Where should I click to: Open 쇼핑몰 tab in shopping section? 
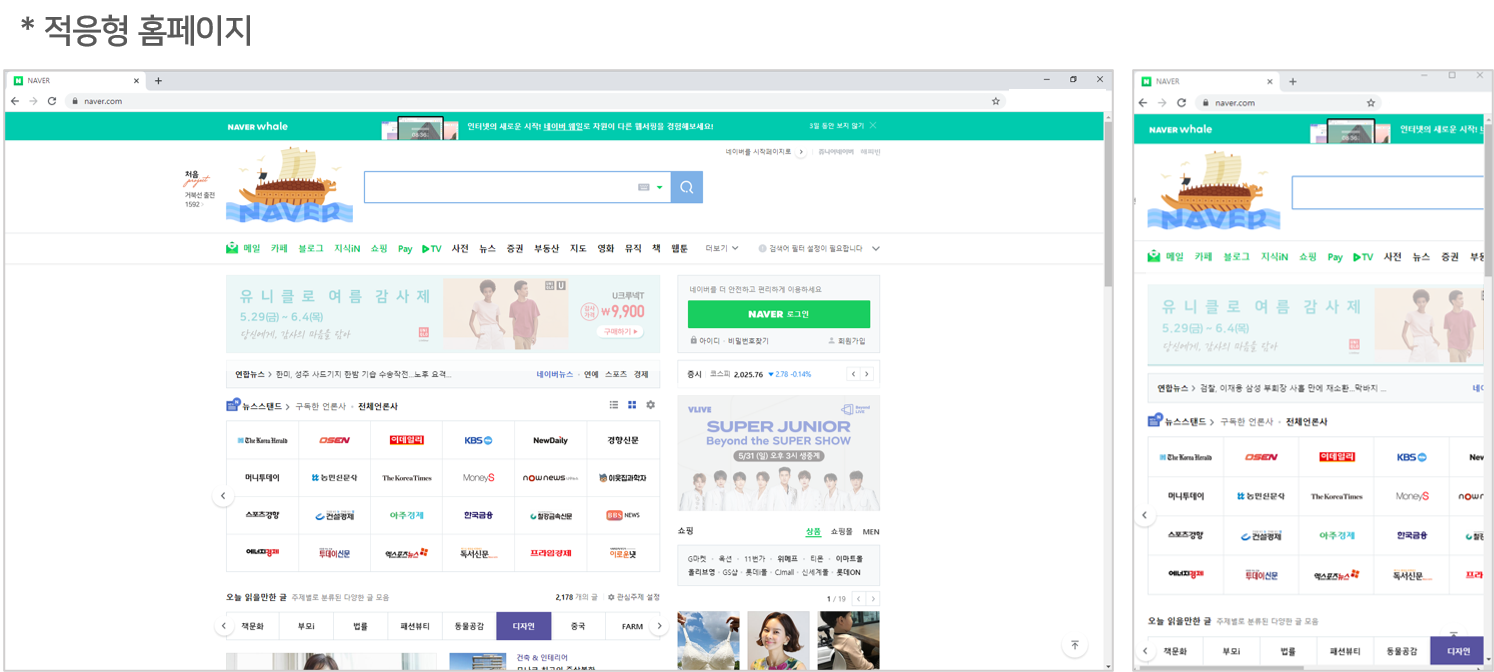(x=842, y=532)
